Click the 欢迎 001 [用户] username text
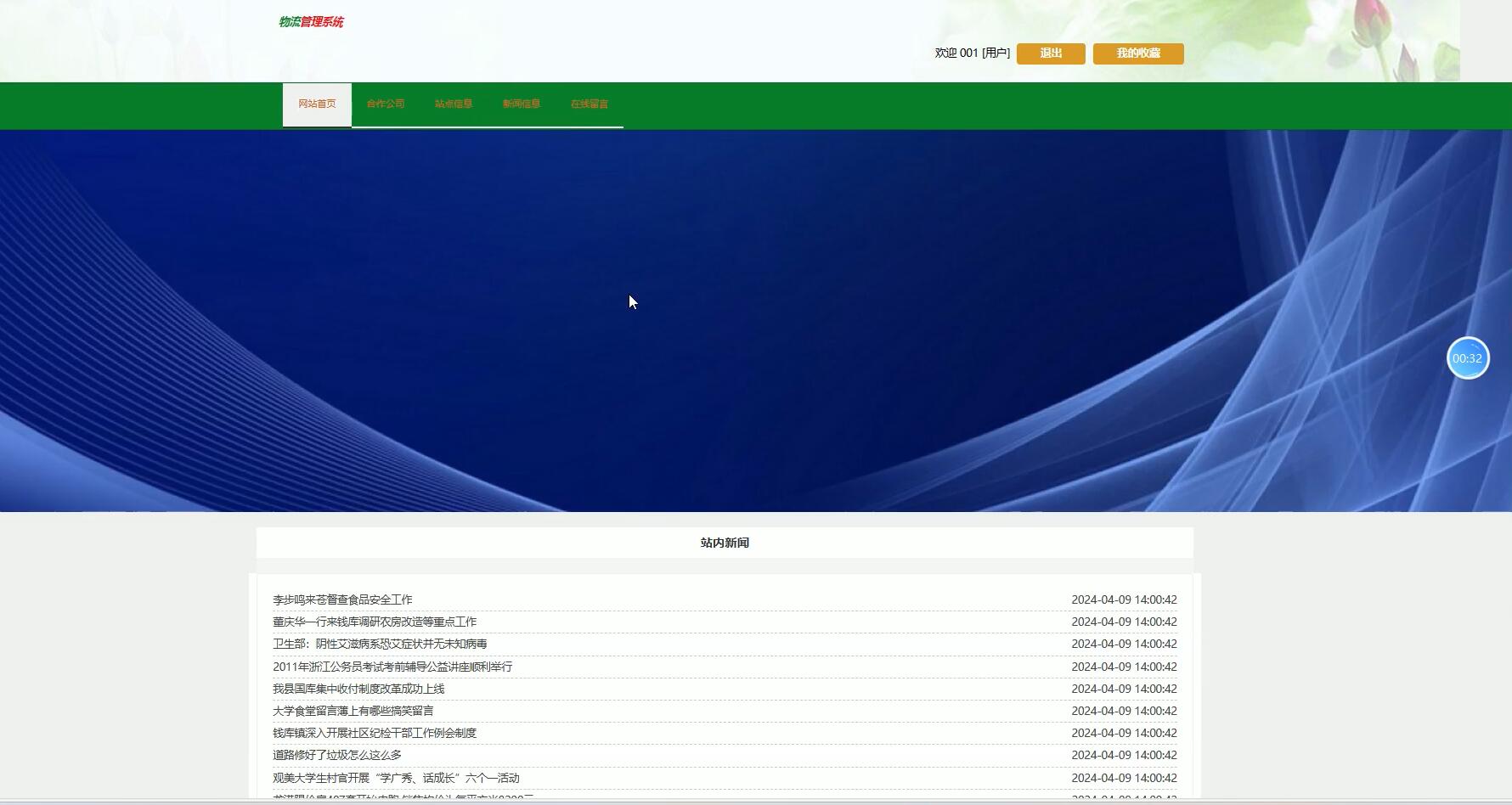 [x=971, y=53]
